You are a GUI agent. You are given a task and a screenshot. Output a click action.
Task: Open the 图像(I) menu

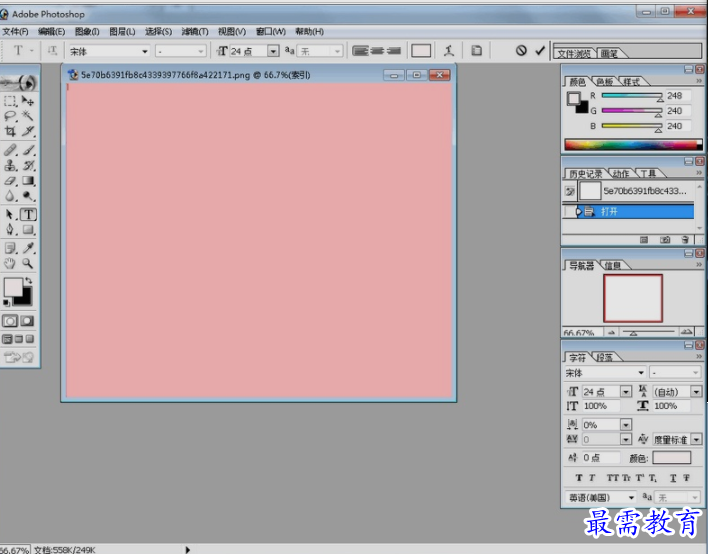[87, 32]
